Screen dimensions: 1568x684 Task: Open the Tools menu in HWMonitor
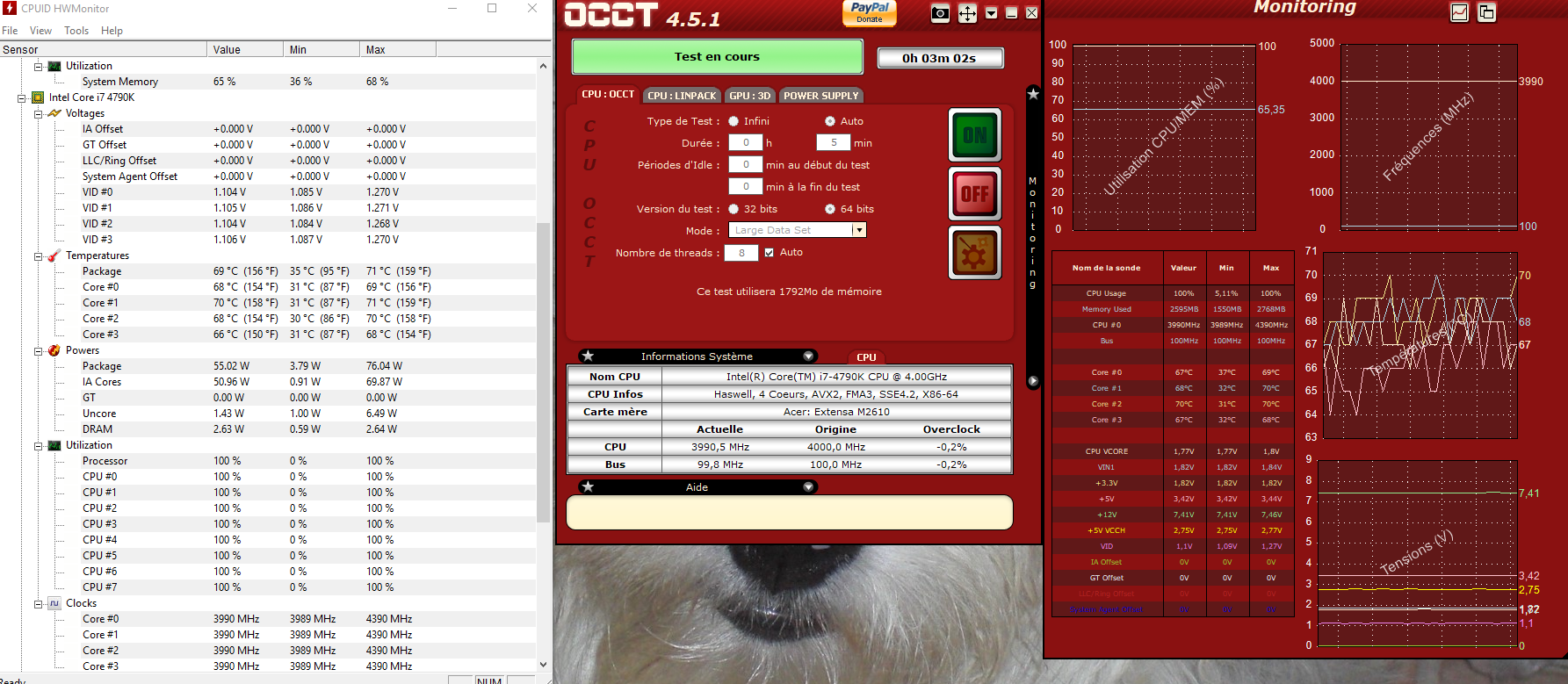pyautogui.click(x=76, y=30)
